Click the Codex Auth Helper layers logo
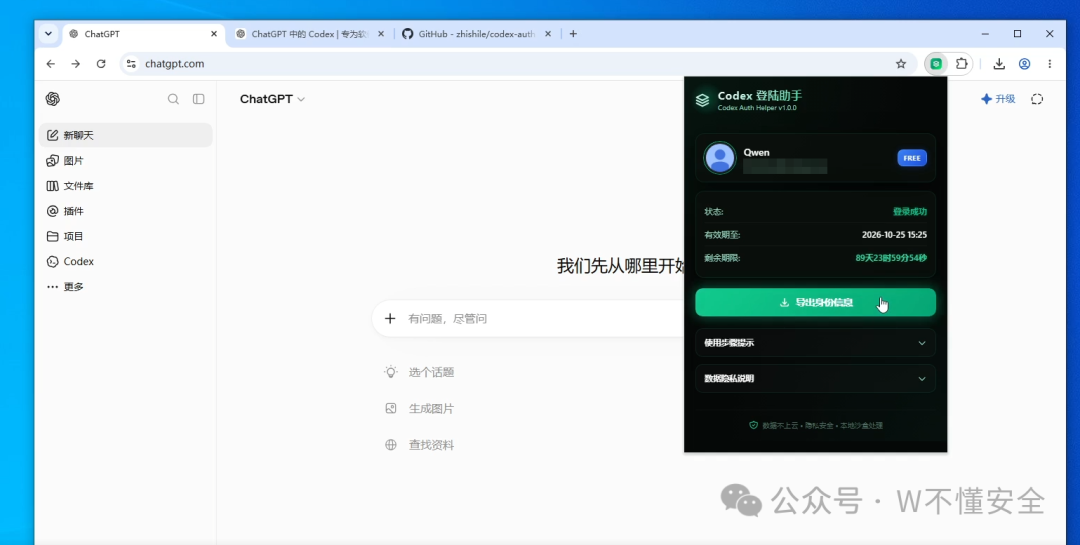The height and width of the screenshot is (545, 1080). point(703,100)
